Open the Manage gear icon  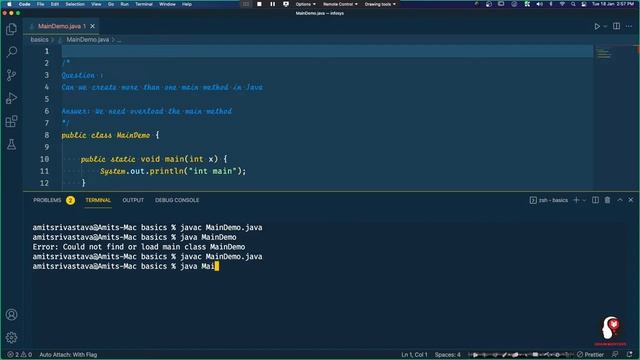point(11,338)
